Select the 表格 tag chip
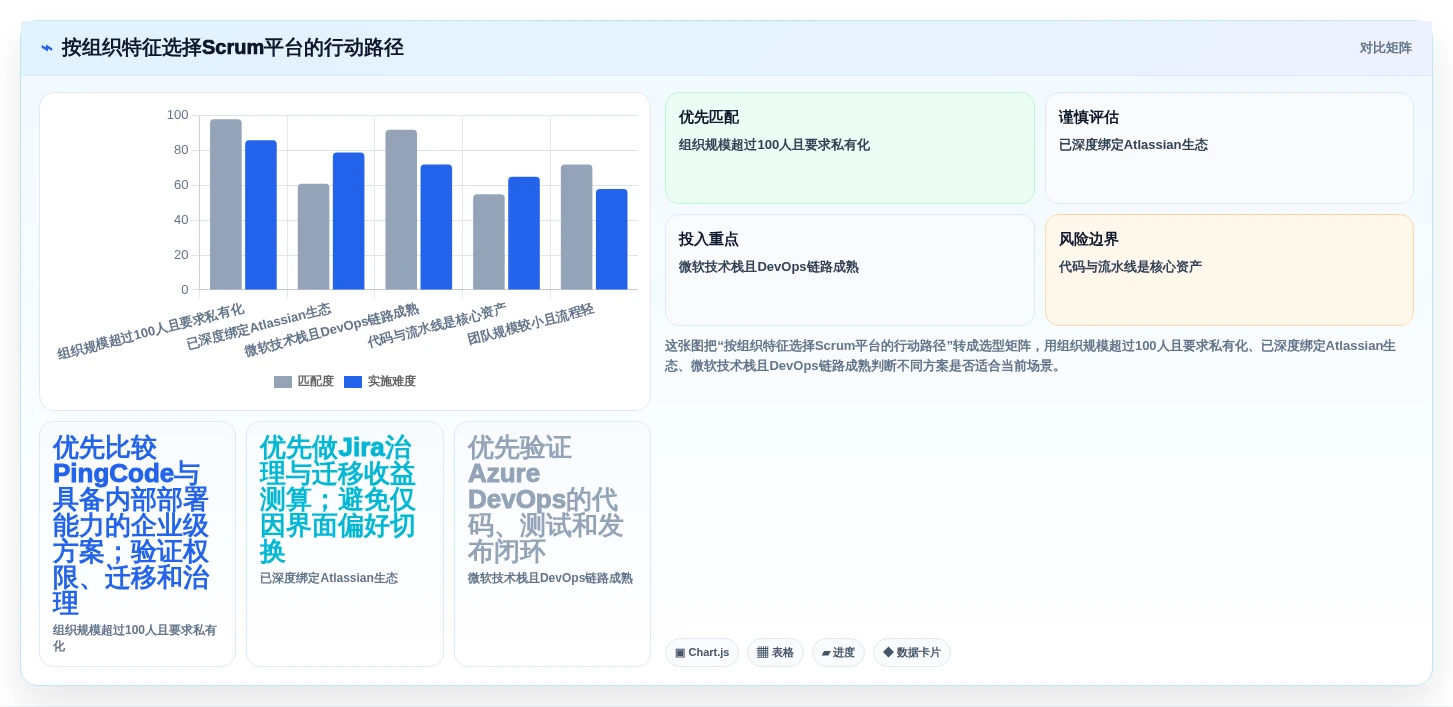This screenshot has height=707, width=1453. click(775, 653)
